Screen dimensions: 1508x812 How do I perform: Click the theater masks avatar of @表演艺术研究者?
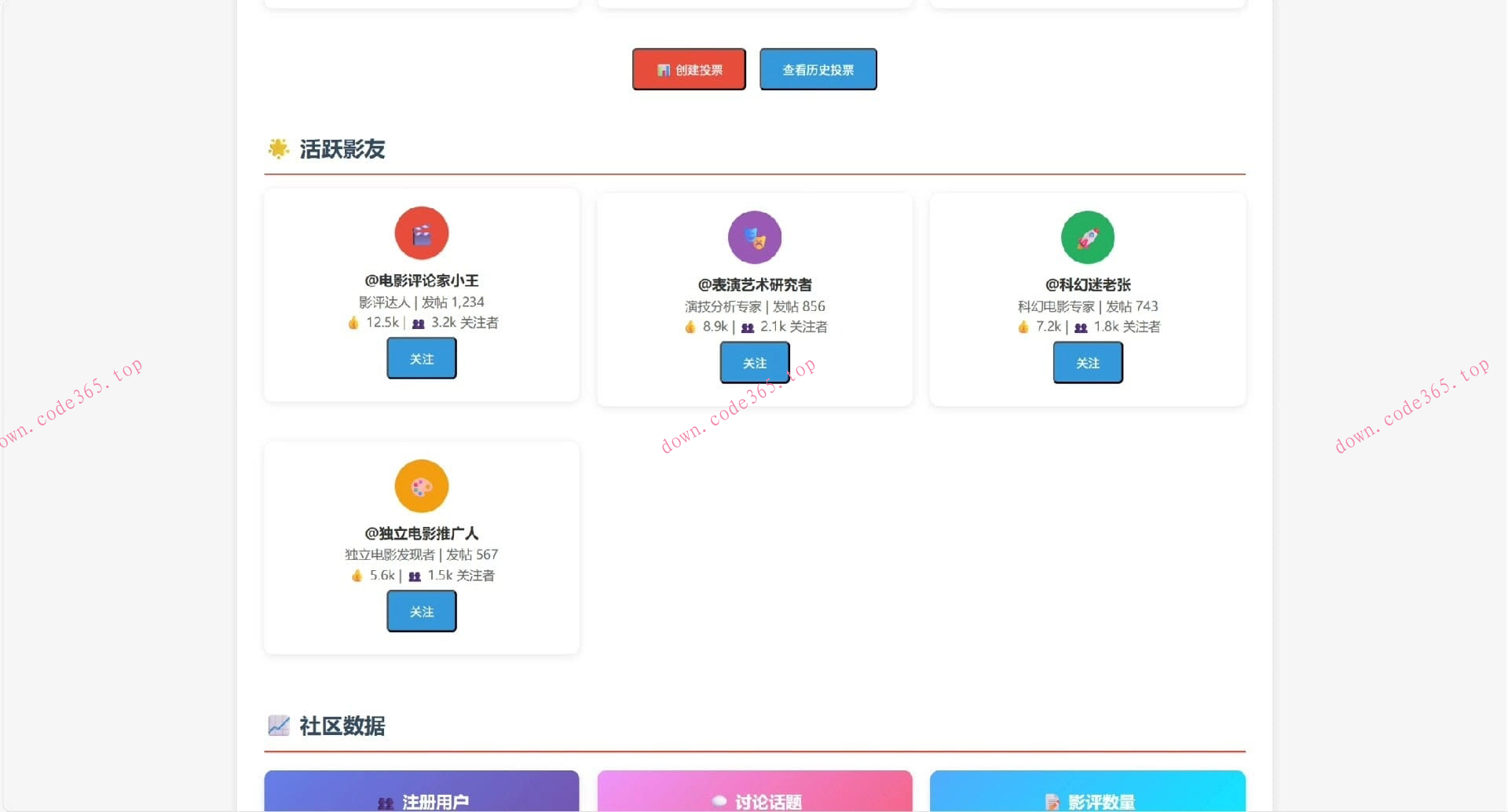754,236
